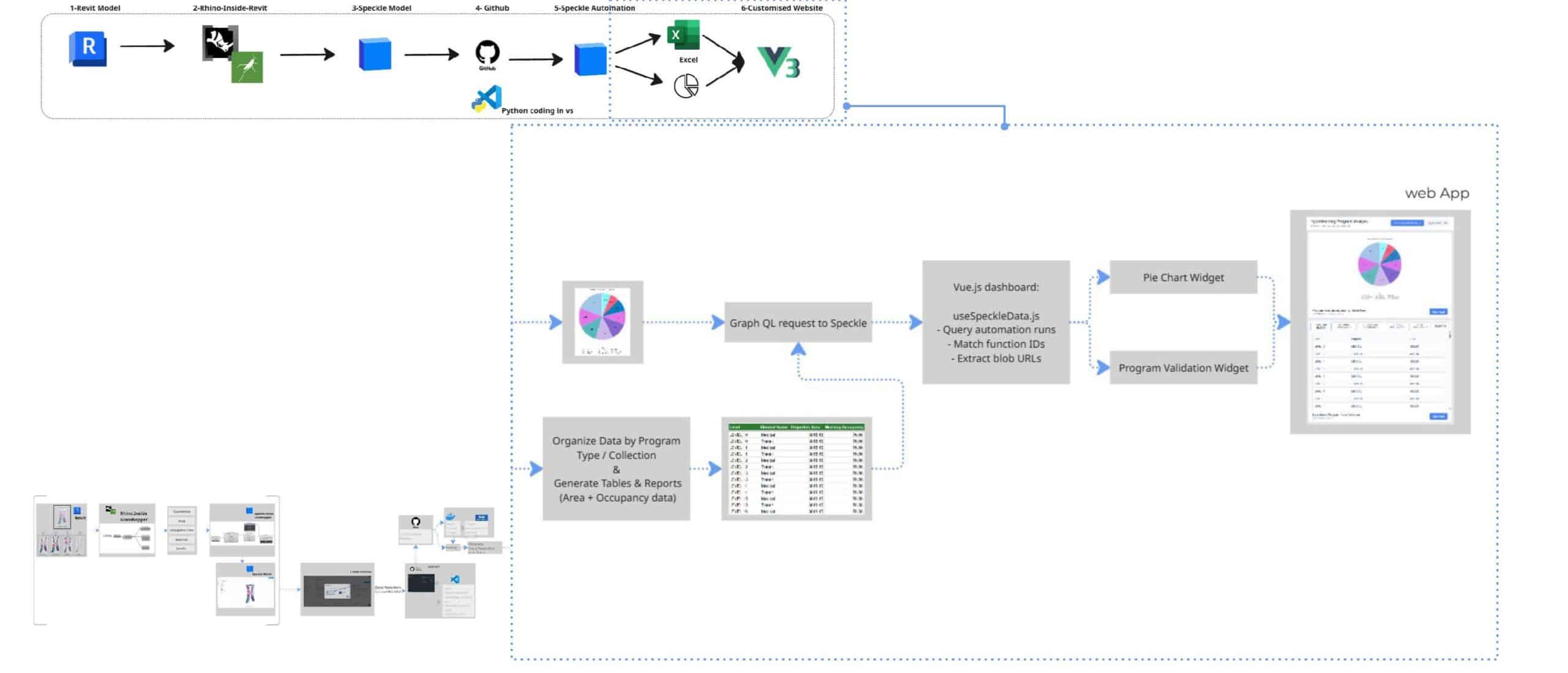
Task: Open the web App dashboard screenshot
Action: tap(1379, 322)
